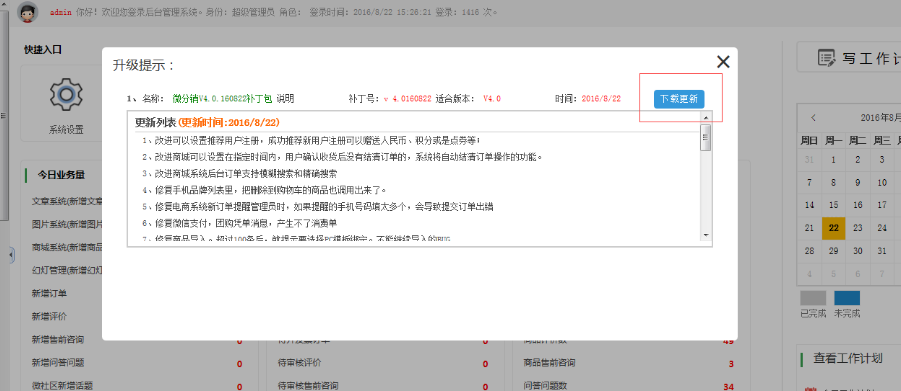Go to previous calendar month arrow

(813, 117)
